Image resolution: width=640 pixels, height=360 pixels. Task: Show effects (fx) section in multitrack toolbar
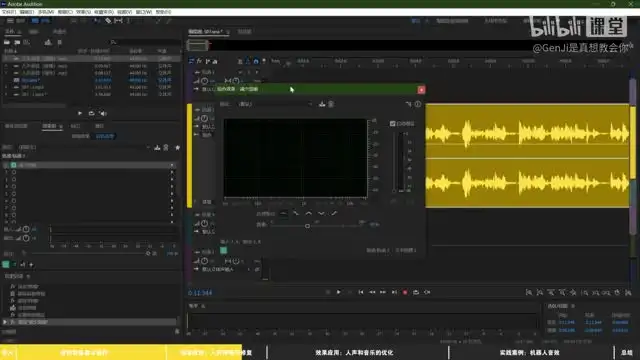(199, 61)
